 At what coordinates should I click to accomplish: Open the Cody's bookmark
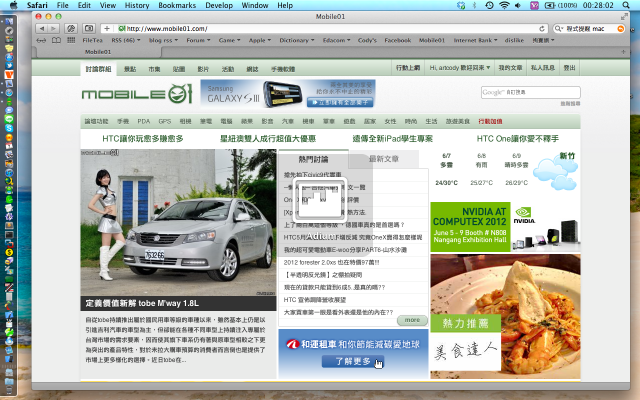pos(367,40)
